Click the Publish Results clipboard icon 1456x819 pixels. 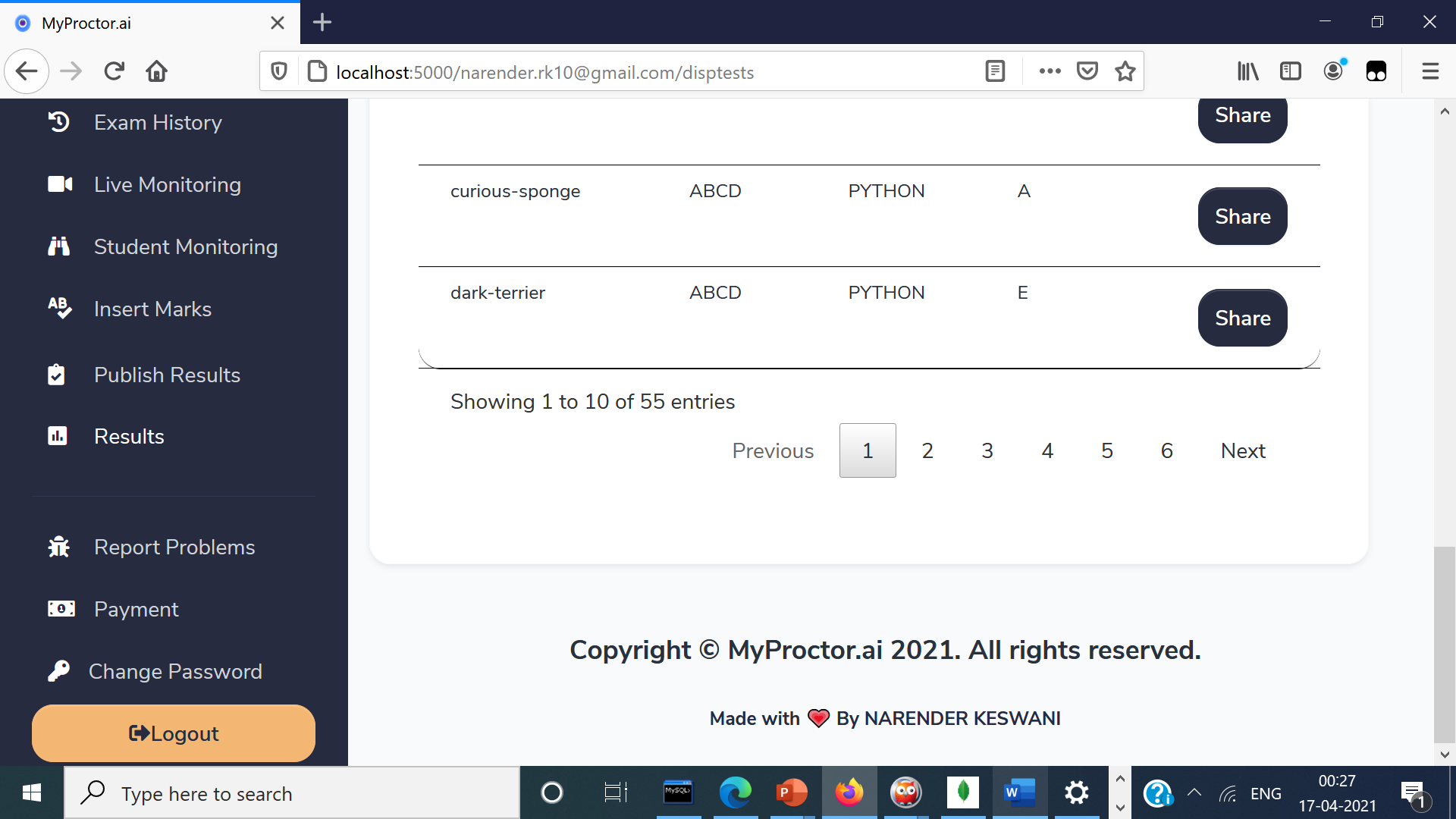pos(56,375)
